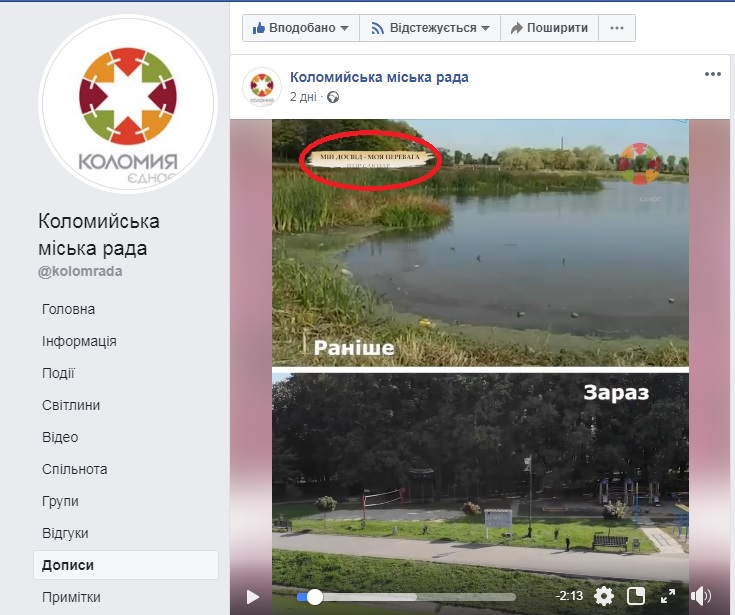
Task: Open post options three-dot menu
Action: (712, 75)
